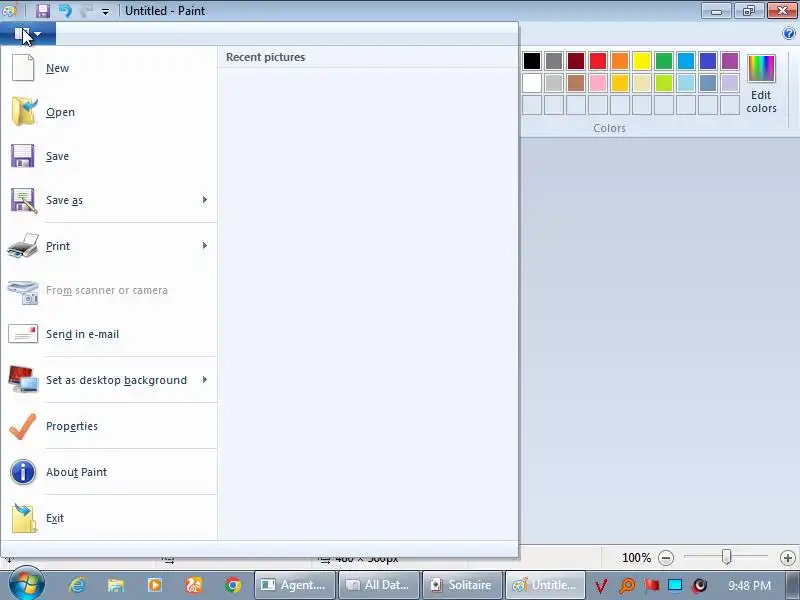Click the Save icon in quick access toolbar
The image size is (800, 600).
point(42,11)
